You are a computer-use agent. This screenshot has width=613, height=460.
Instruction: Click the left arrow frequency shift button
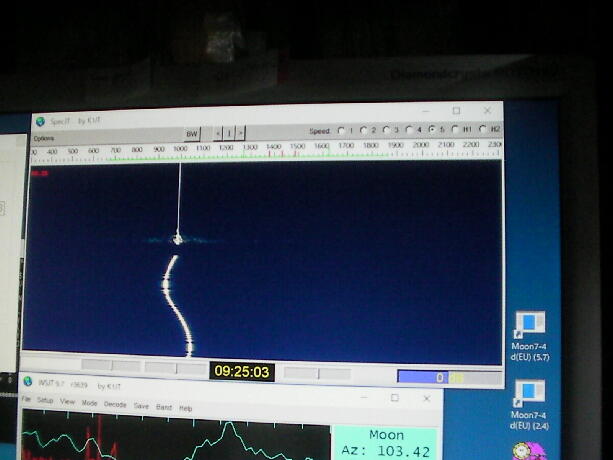[x=217, y=132]
